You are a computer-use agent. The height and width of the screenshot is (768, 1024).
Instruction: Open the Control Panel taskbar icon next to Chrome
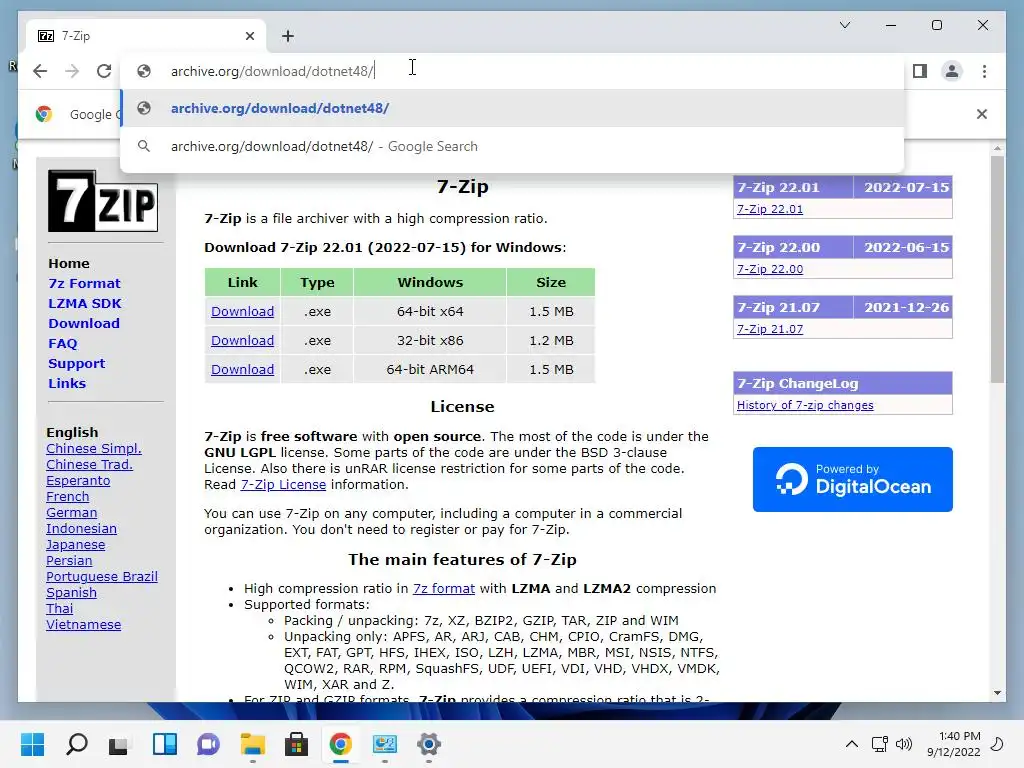pyautogui.click(x=385, y=744)
